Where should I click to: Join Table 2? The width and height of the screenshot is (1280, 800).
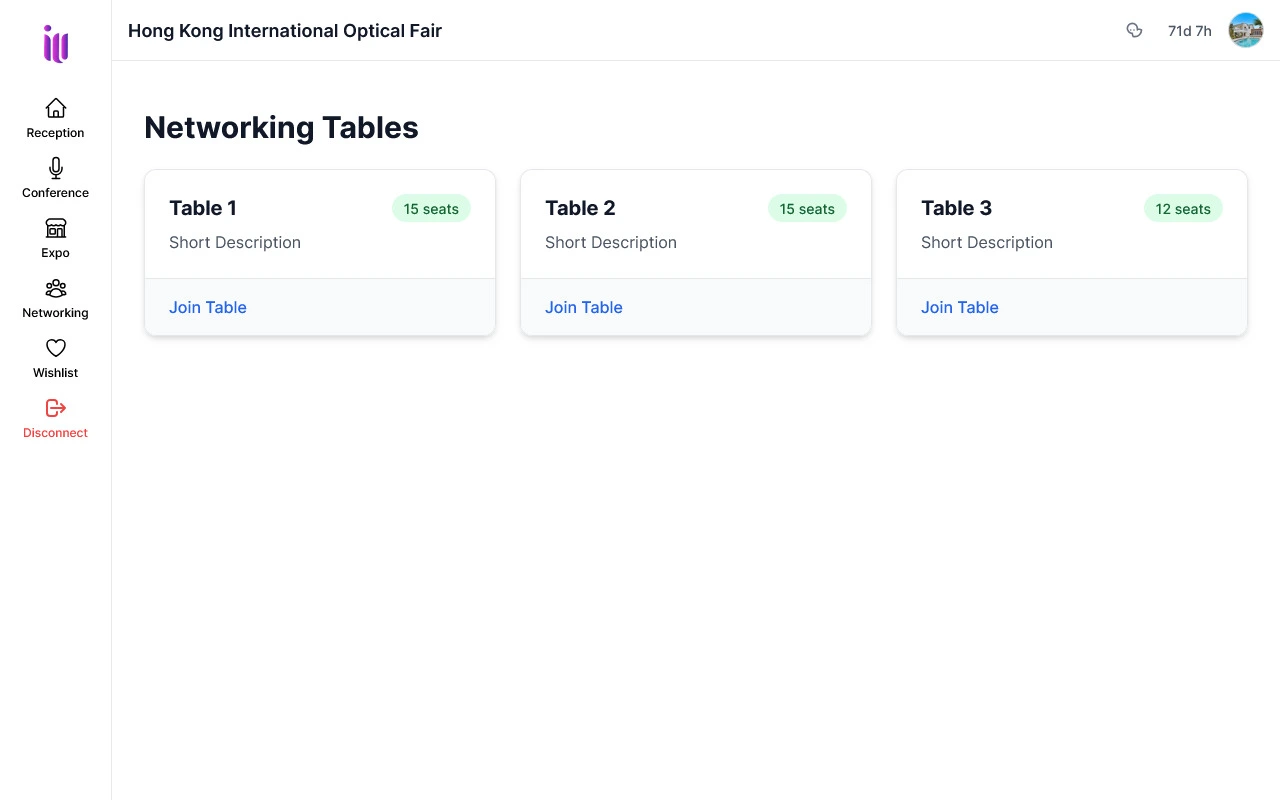pos(584,307)
